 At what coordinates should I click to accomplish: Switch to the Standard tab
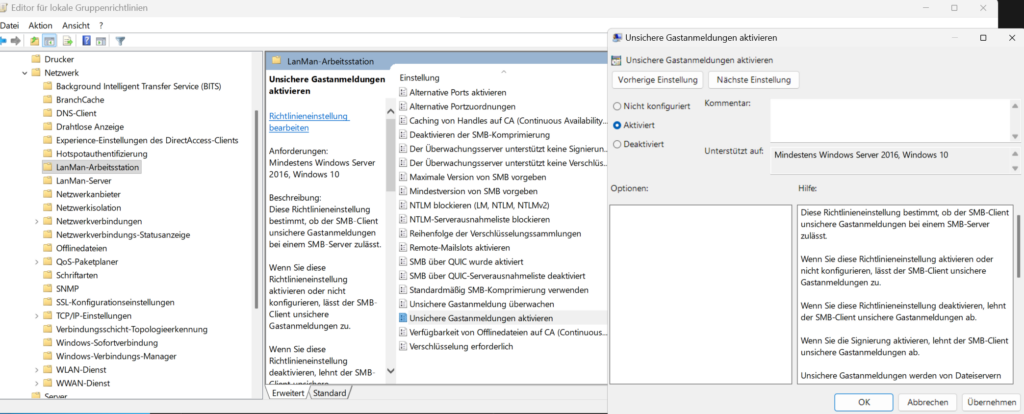pos(328,393)
